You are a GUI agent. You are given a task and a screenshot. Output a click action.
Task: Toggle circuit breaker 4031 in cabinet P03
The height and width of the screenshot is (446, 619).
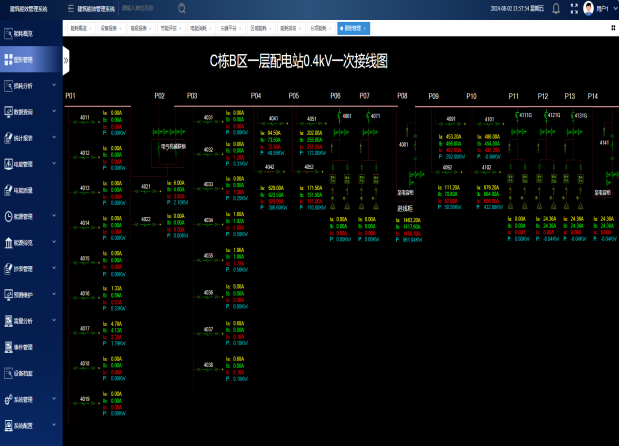click(208, 124)
